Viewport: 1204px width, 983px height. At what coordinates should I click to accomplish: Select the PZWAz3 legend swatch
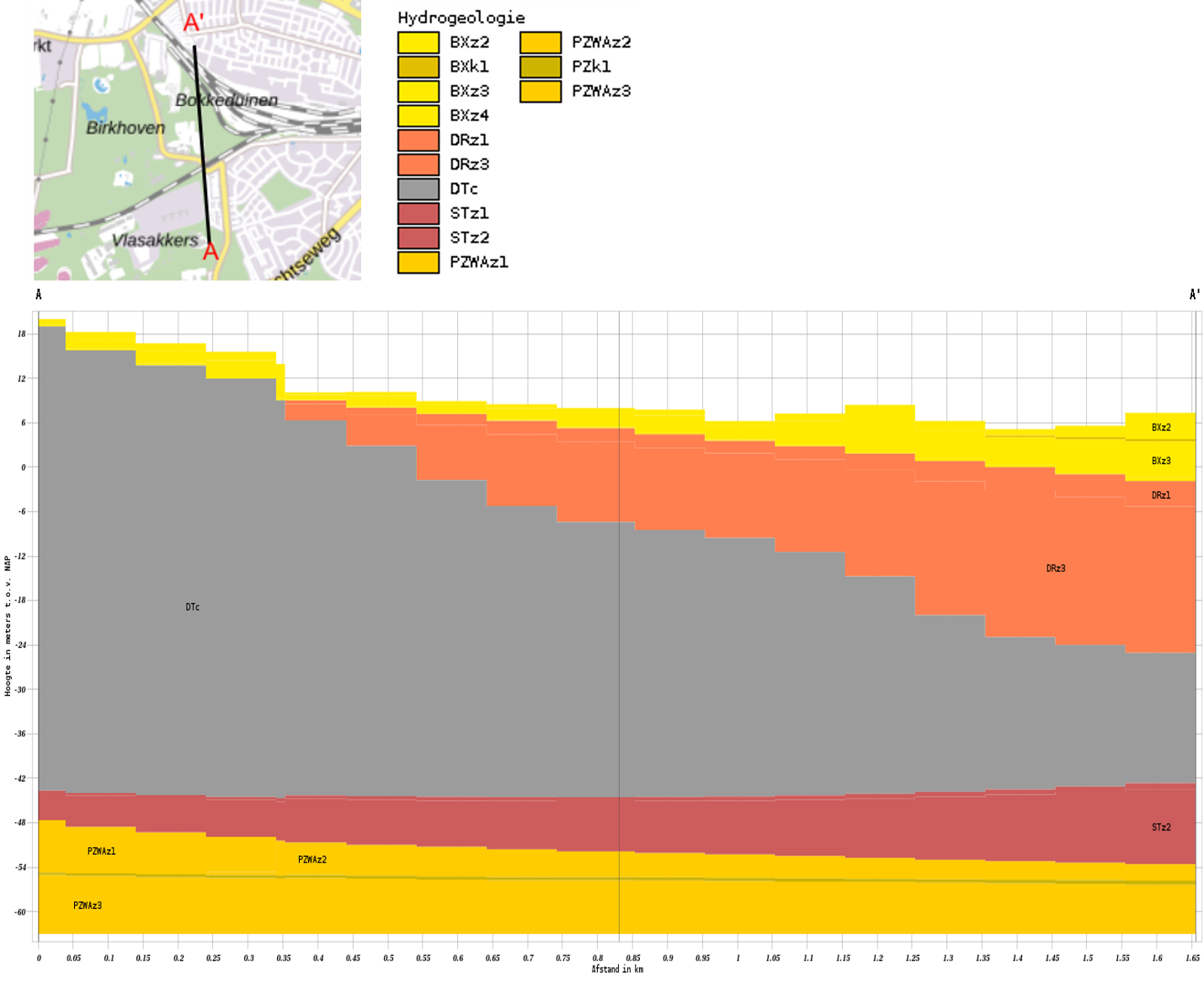point(541,91)
